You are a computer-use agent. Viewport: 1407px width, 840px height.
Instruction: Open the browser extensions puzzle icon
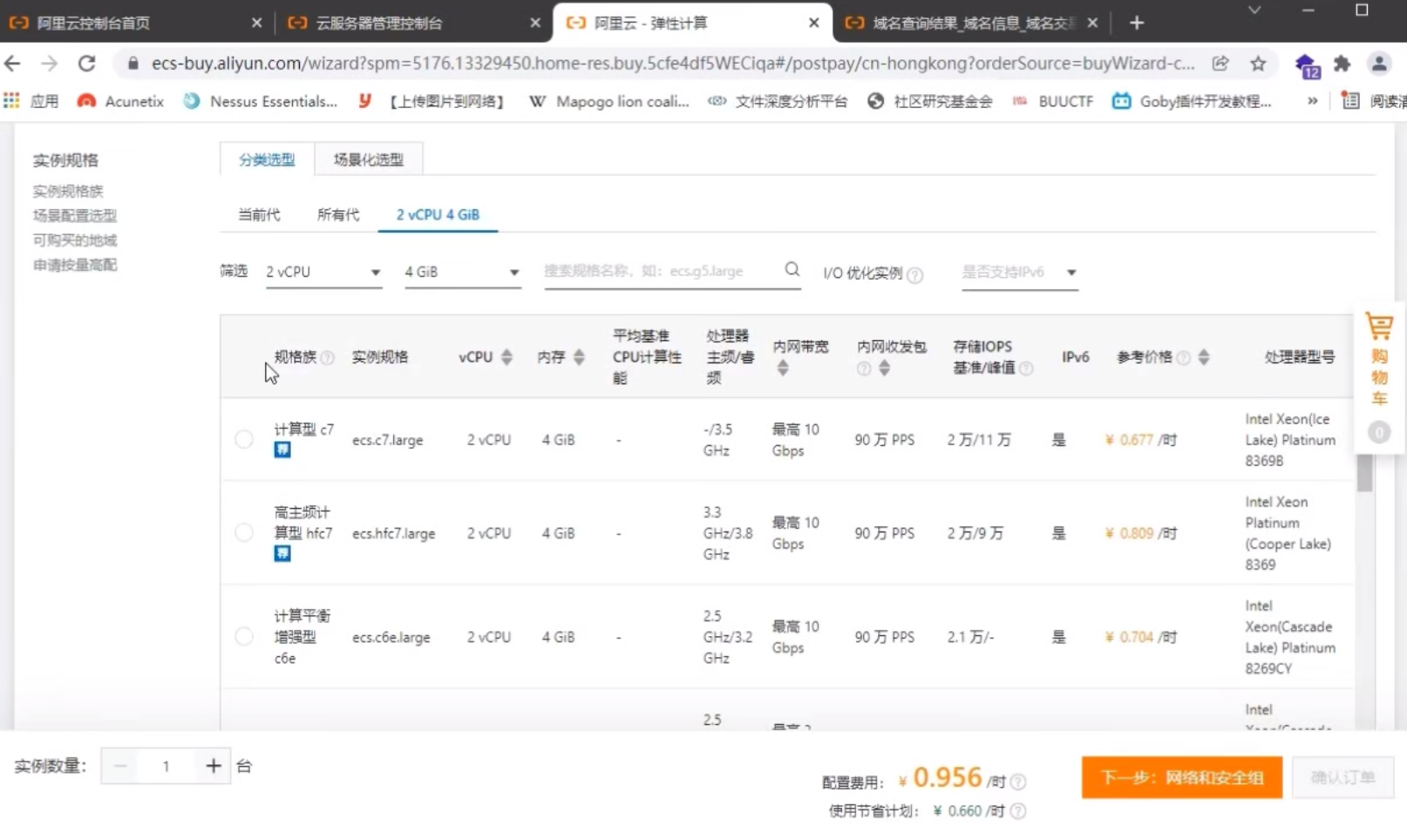(1342, 64)
